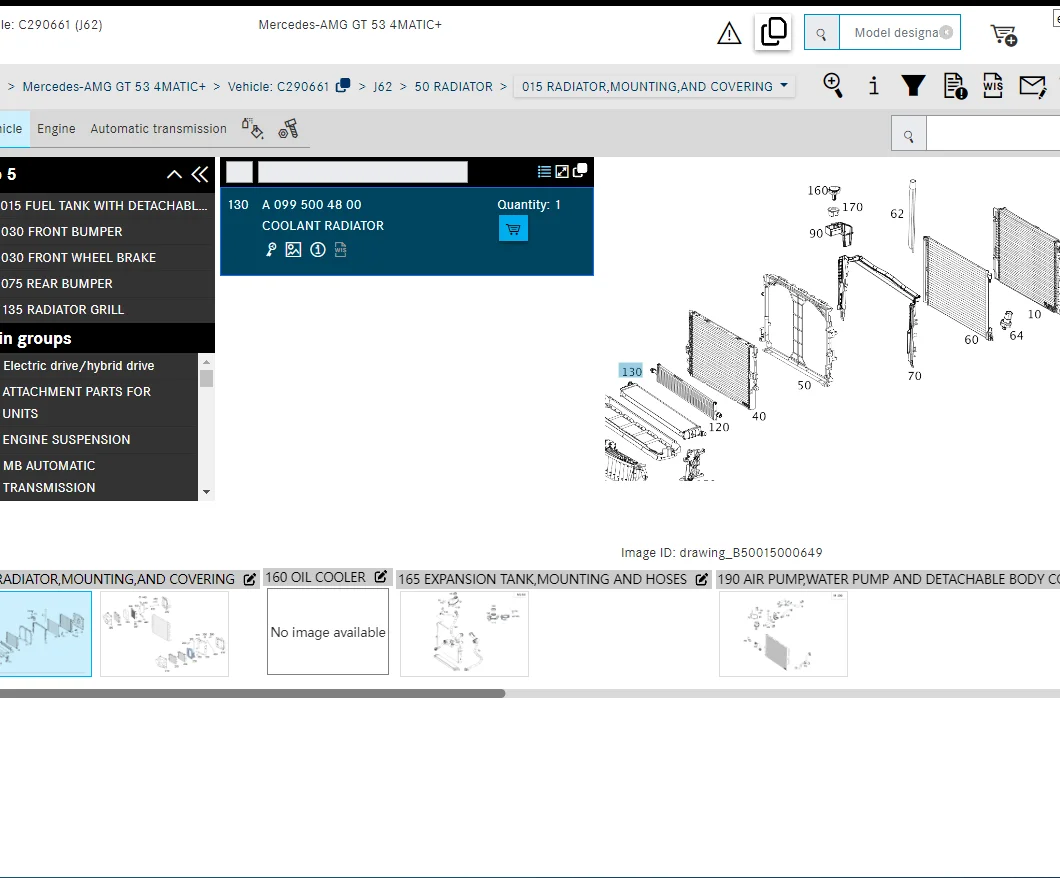Open MB Automatic Transmission main group
The width and height of the screenshot is (1060, 878).
point(99,477)
